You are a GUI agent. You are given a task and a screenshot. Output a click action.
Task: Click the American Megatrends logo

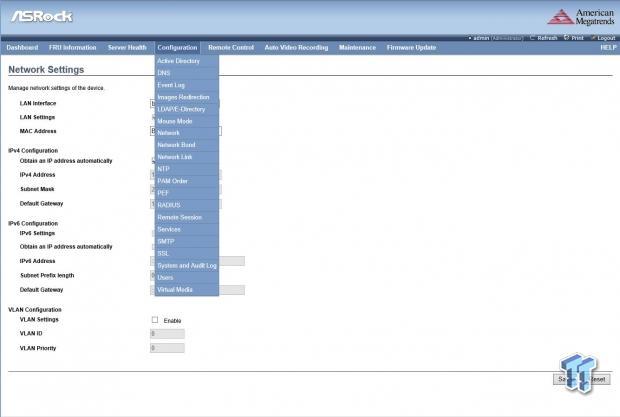(x=581, y=17)
